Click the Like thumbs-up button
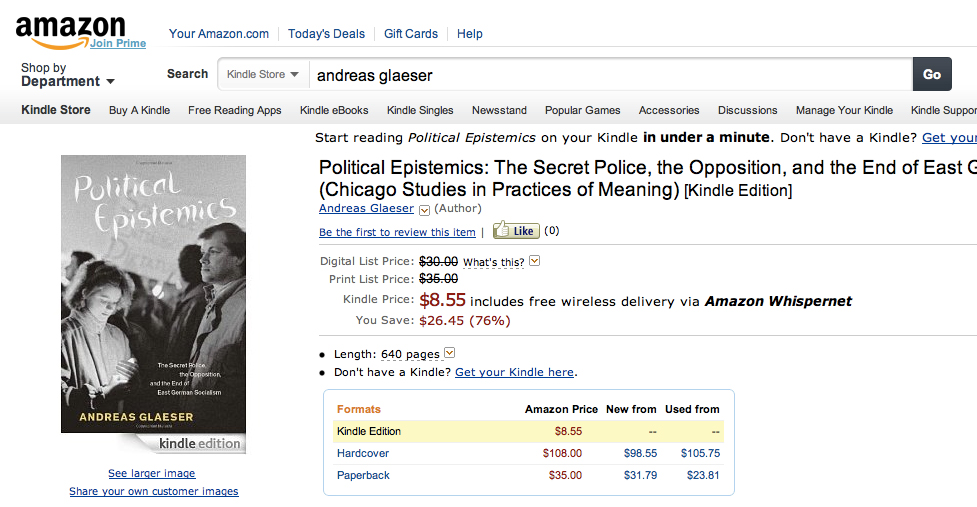This screenshot has height=507, width=977. pyautogui.click(x=516, y=231)
